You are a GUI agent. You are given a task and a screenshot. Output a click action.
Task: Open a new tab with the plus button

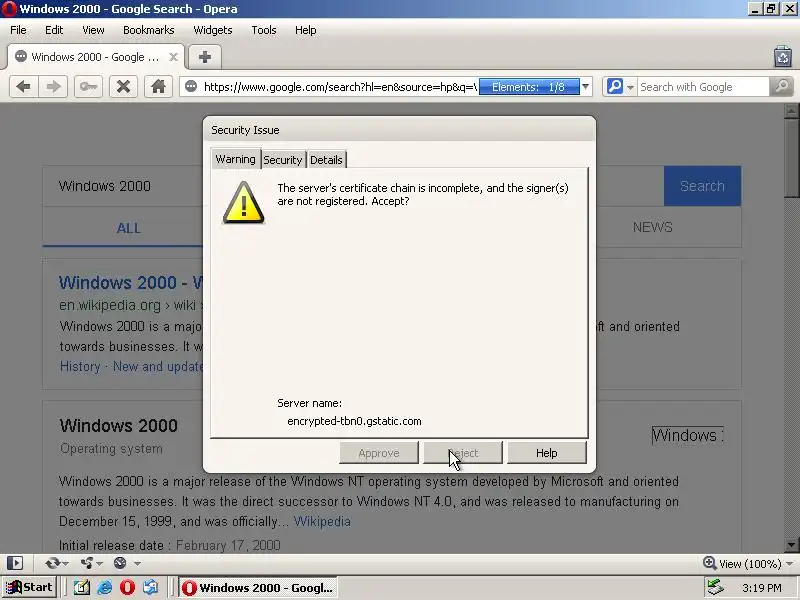(x=205, y=57)
